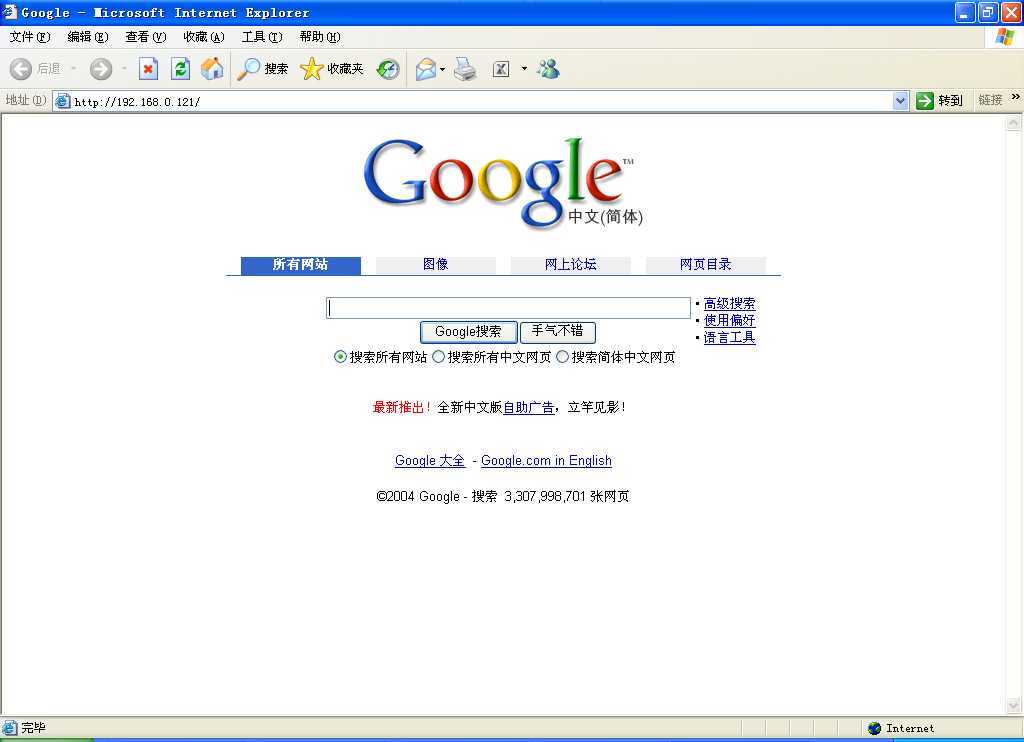Click the Back arrow toolbar icon
1024x742 pixels.
(x=21, y=69)
